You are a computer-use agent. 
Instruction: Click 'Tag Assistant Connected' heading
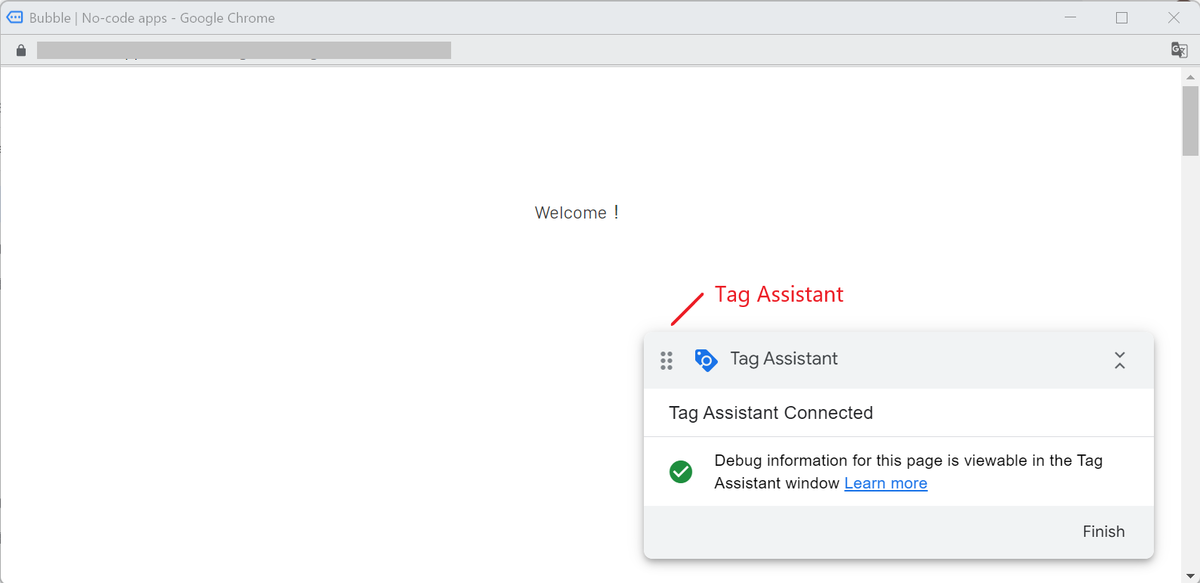coord(771,413)
